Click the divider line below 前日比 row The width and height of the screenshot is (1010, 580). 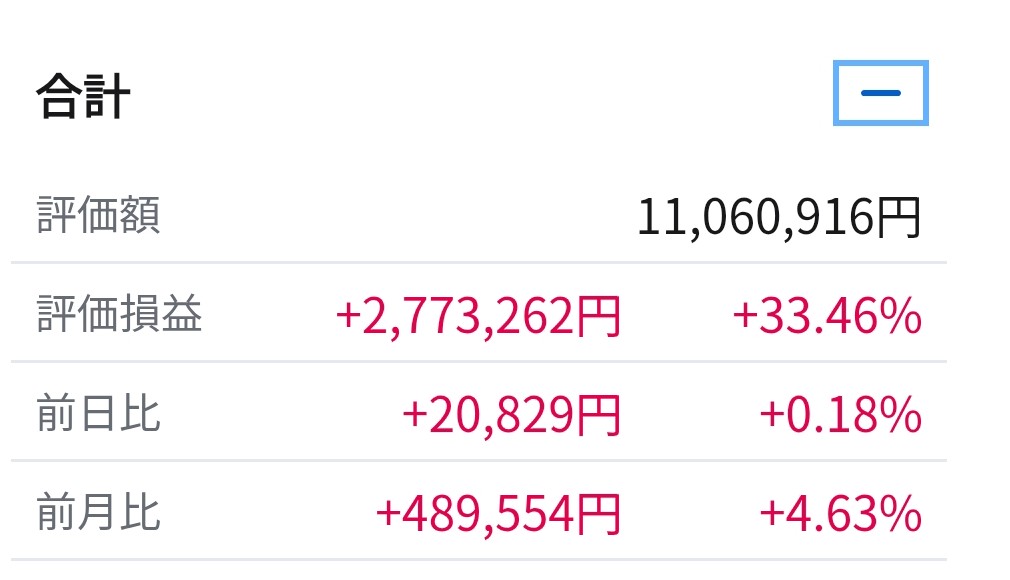pyautogui.click(x=478, y=460)
